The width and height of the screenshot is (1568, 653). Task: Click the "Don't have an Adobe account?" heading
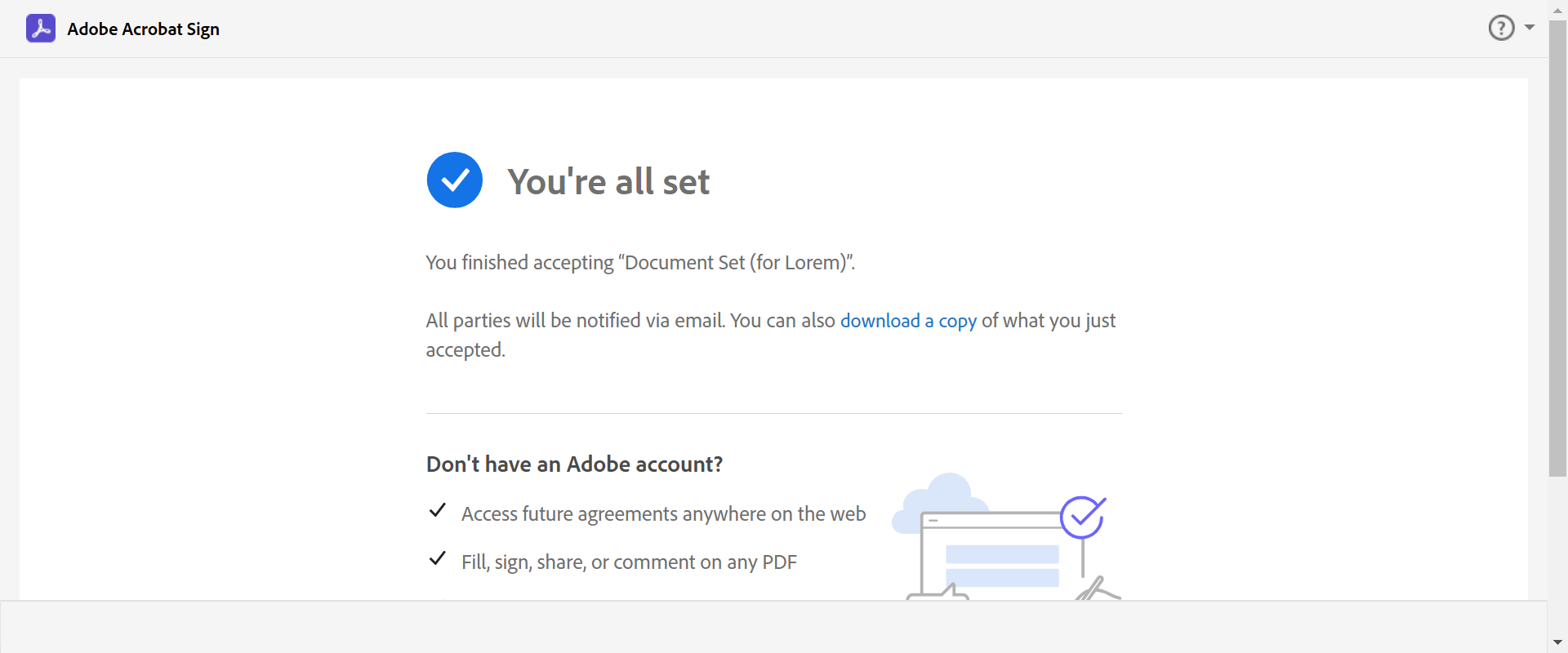pos(574,464)
